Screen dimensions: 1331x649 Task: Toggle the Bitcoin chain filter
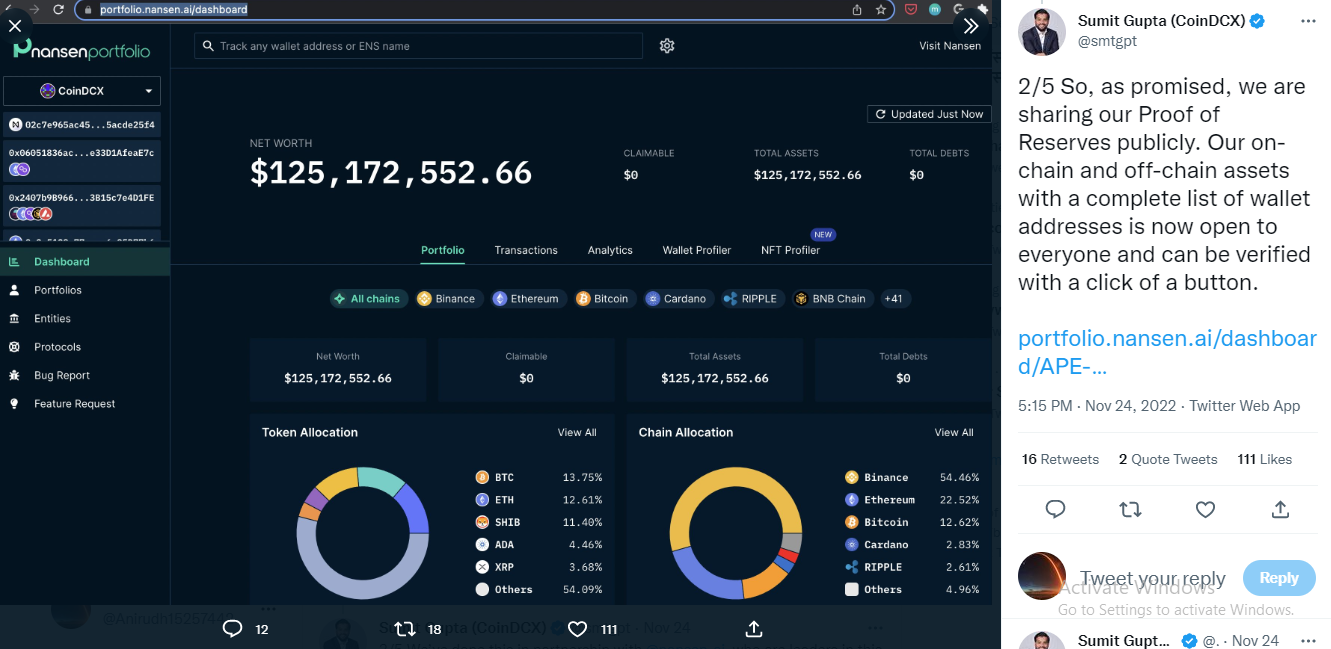click(603, 299)
